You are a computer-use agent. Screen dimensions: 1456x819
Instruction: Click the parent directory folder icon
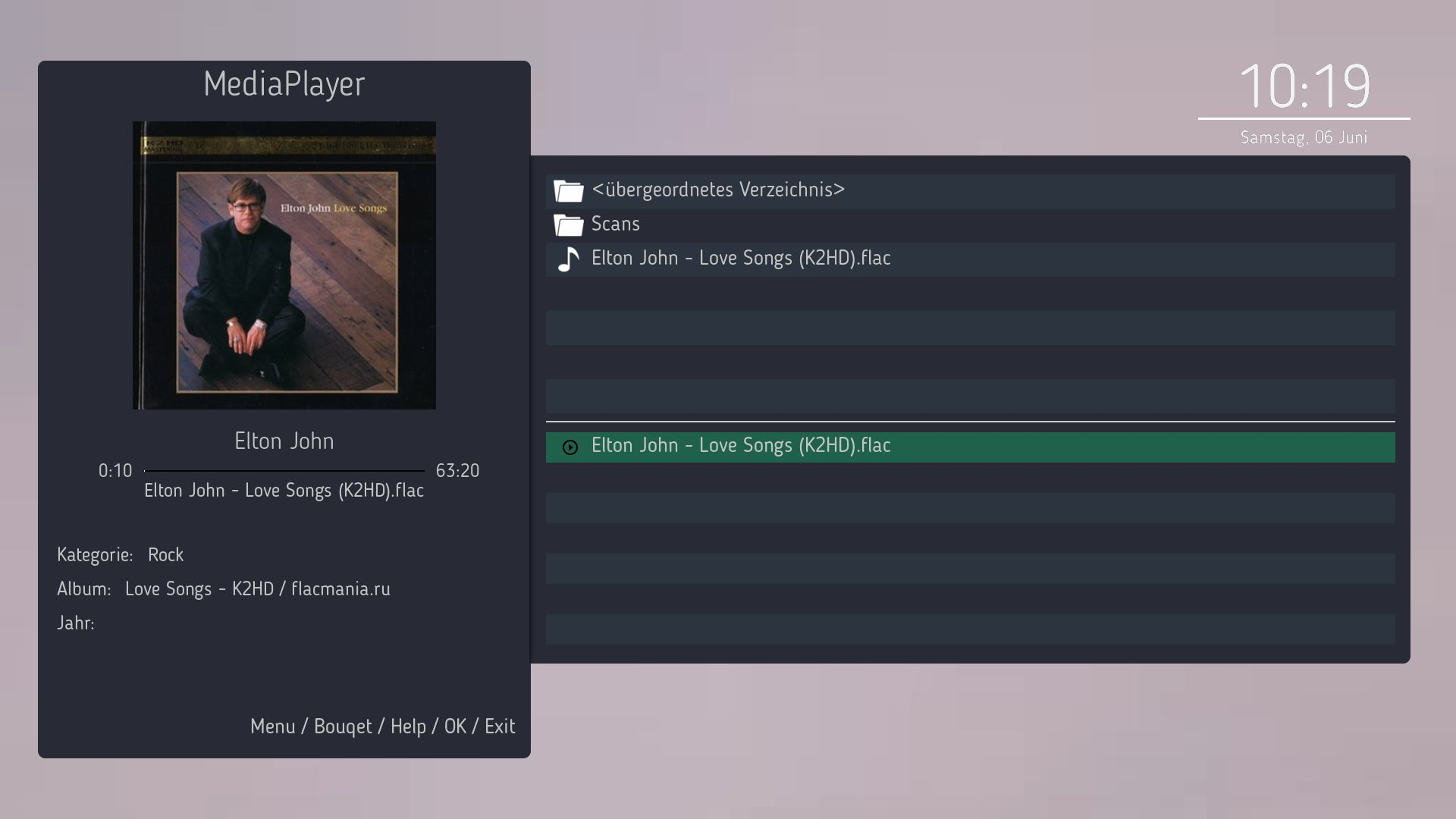click(x=568, y=190)
